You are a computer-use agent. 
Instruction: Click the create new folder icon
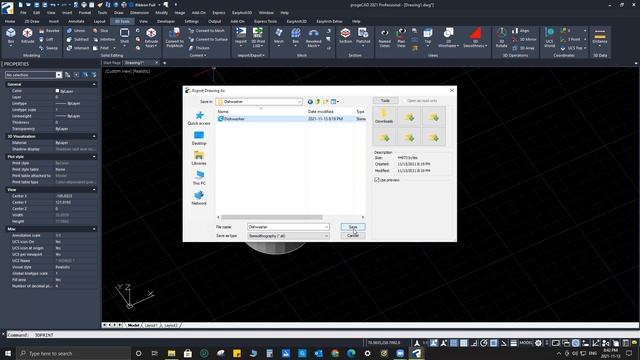pos(325,102)
